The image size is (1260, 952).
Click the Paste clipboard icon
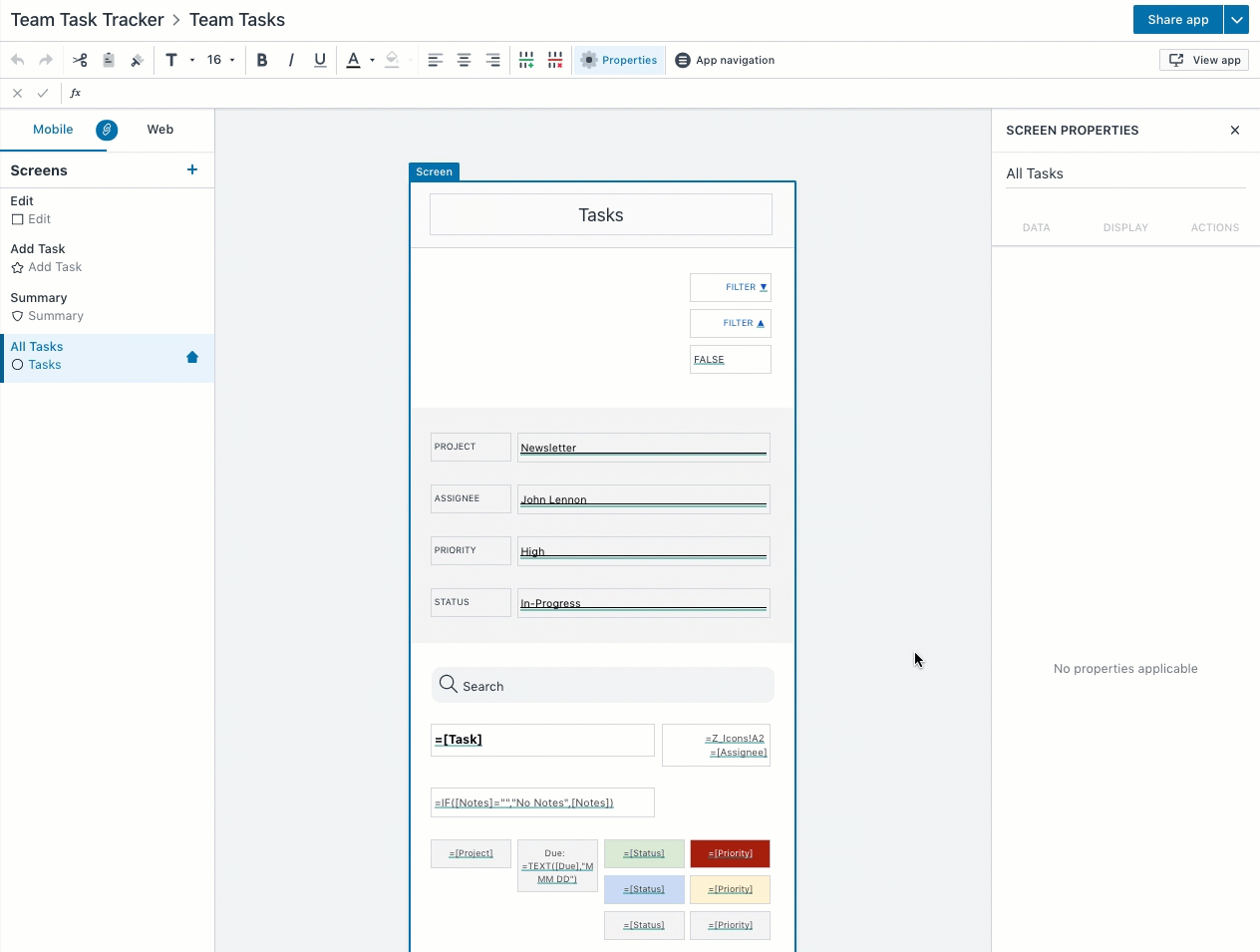[x=109, y=60]
